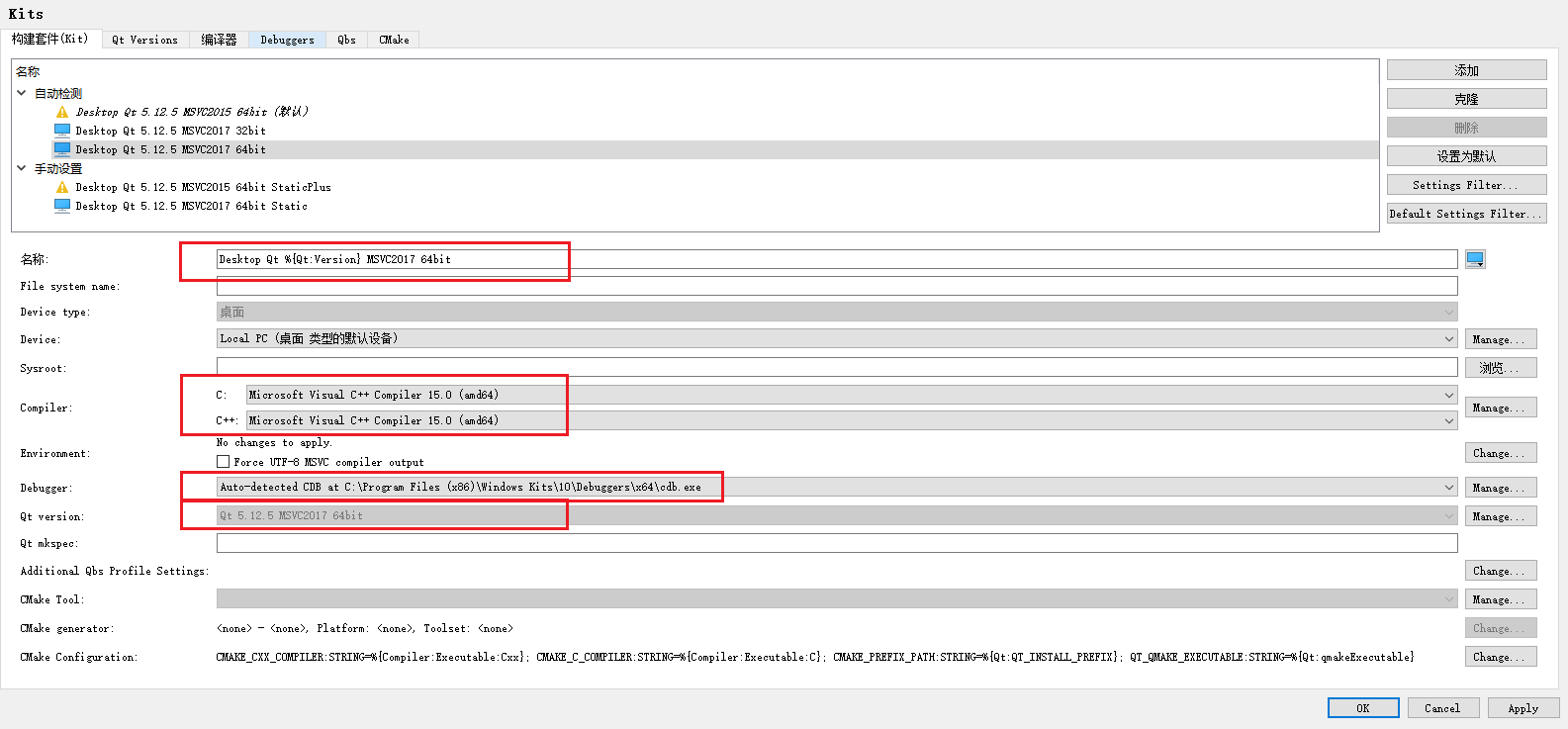Switch to the CMake tab

(x=394, y=40)
